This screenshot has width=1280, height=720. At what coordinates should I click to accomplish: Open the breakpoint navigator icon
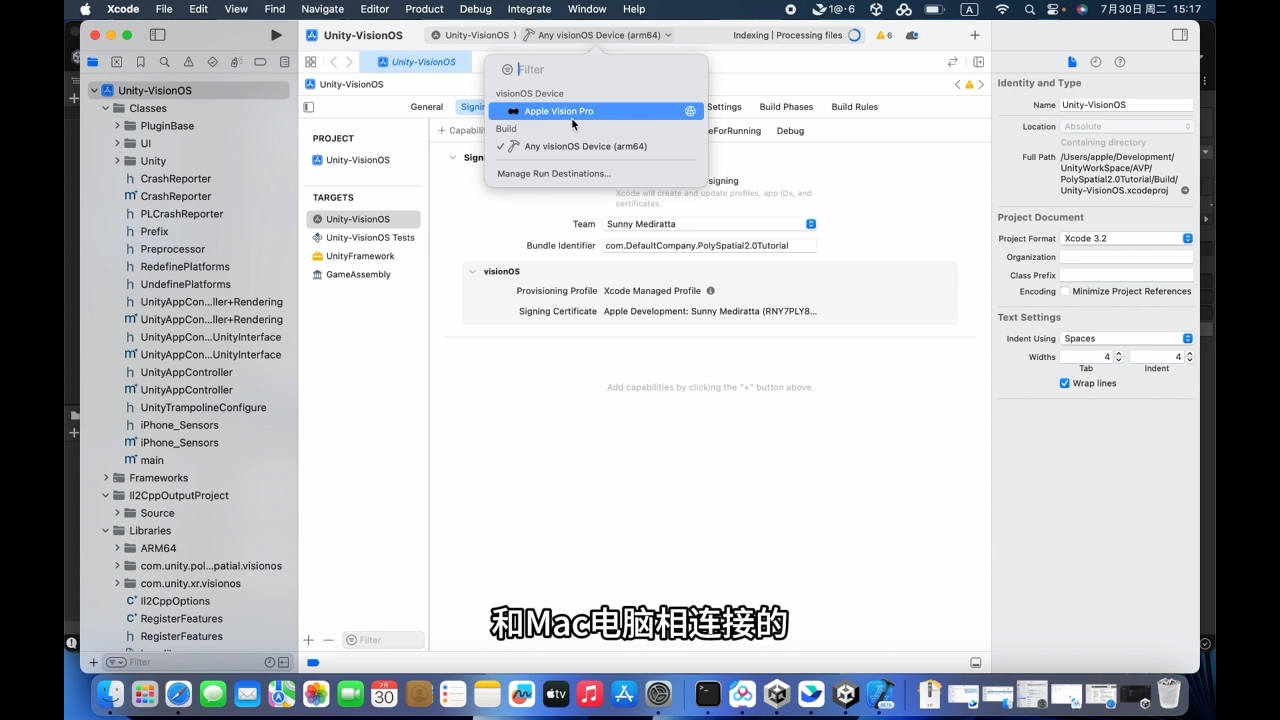click(x=260, y=62)
